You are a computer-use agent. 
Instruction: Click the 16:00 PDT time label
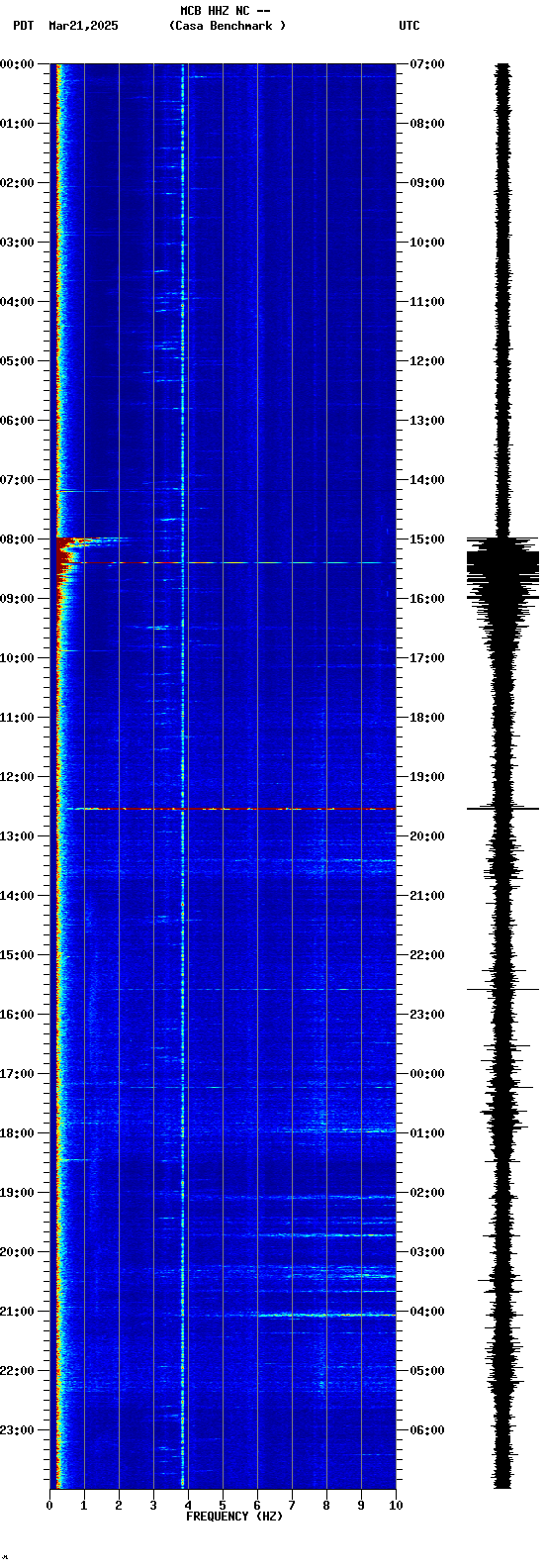tap(17, 1015)
